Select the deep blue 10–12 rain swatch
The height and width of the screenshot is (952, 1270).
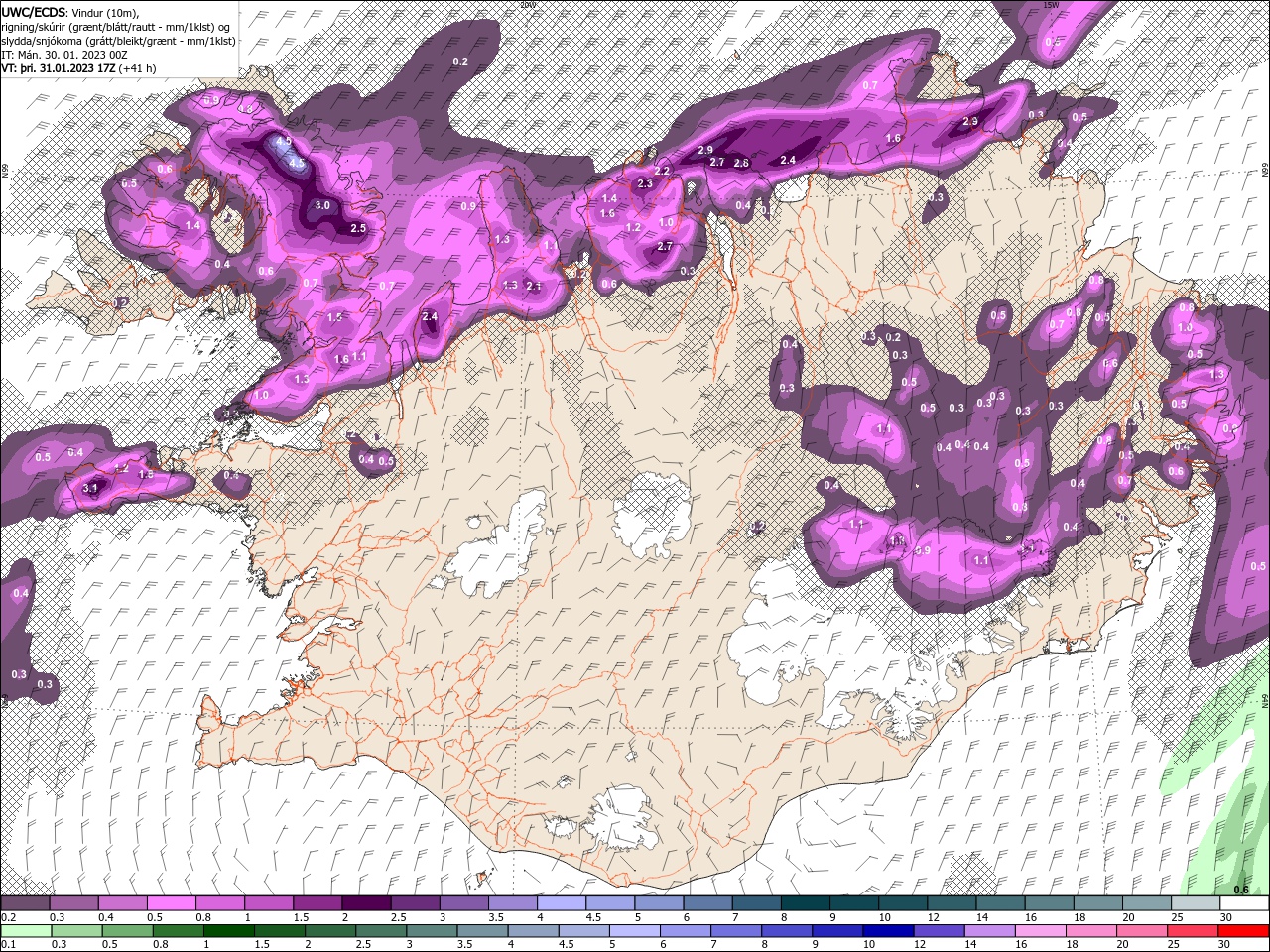[x=888, y=931]
